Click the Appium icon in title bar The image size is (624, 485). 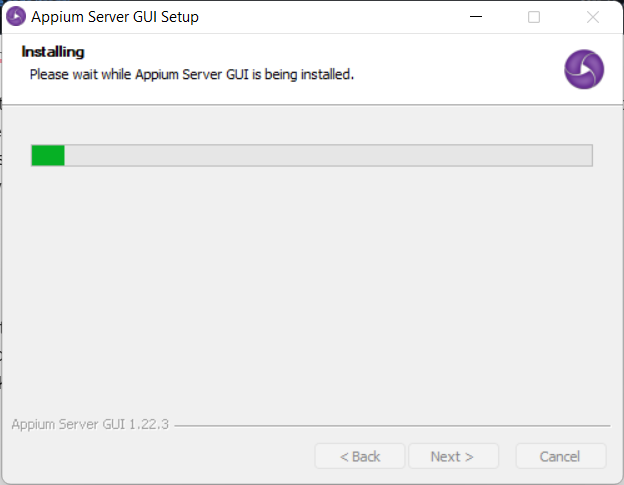16,17
